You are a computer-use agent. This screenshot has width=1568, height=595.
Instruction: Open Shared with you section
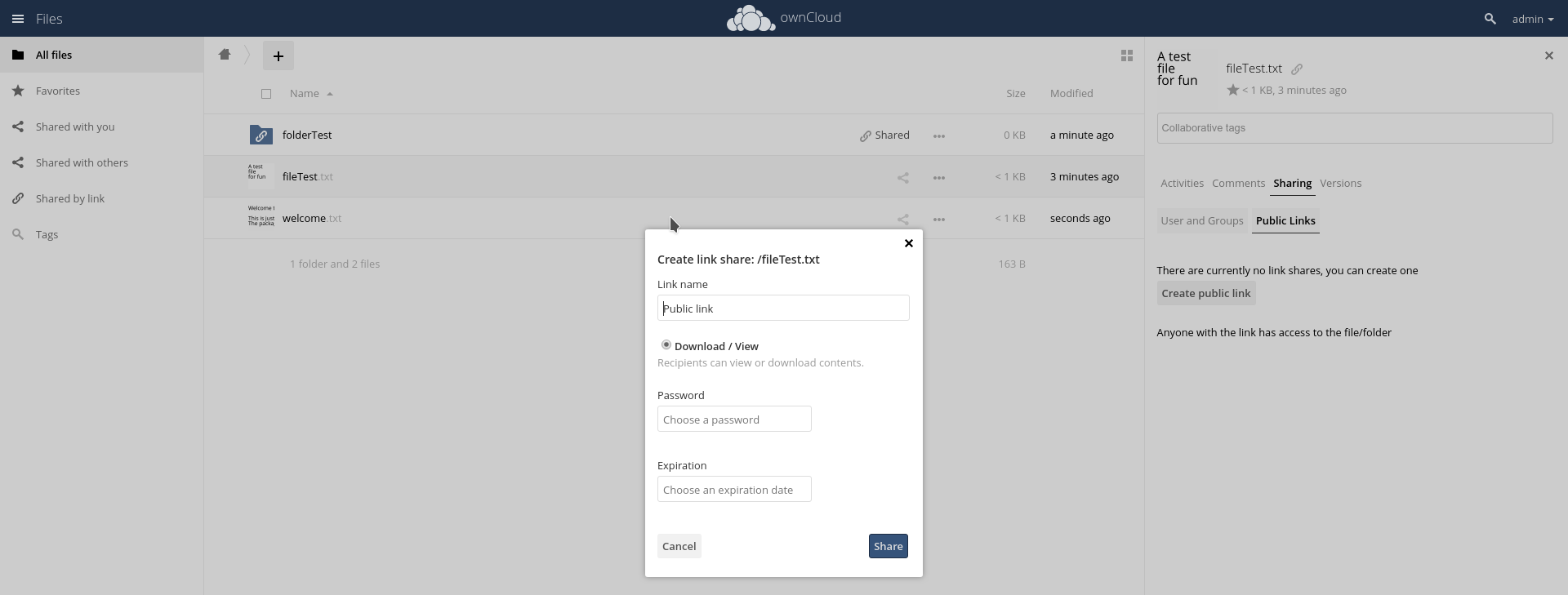click(101, 127)
